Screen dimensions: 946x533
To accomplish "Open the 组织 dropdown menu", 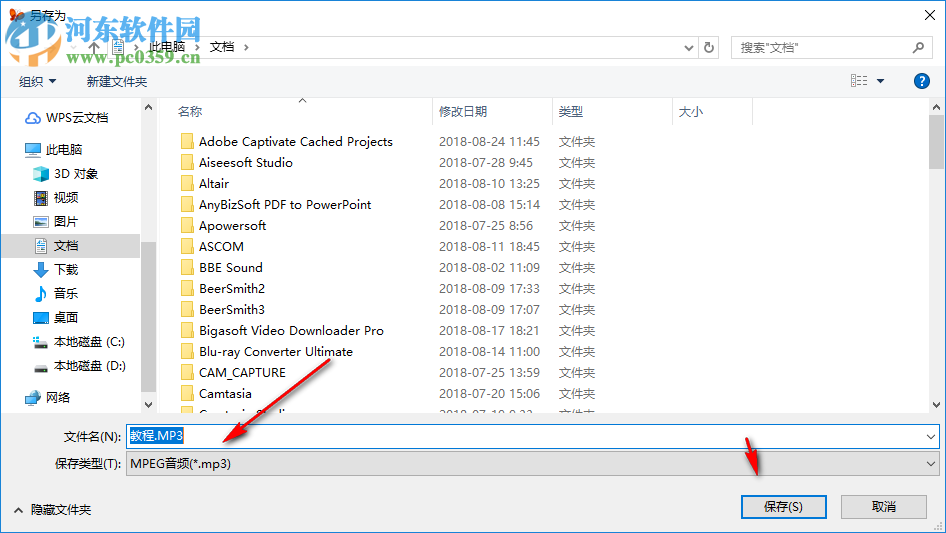I will (37, 81).
